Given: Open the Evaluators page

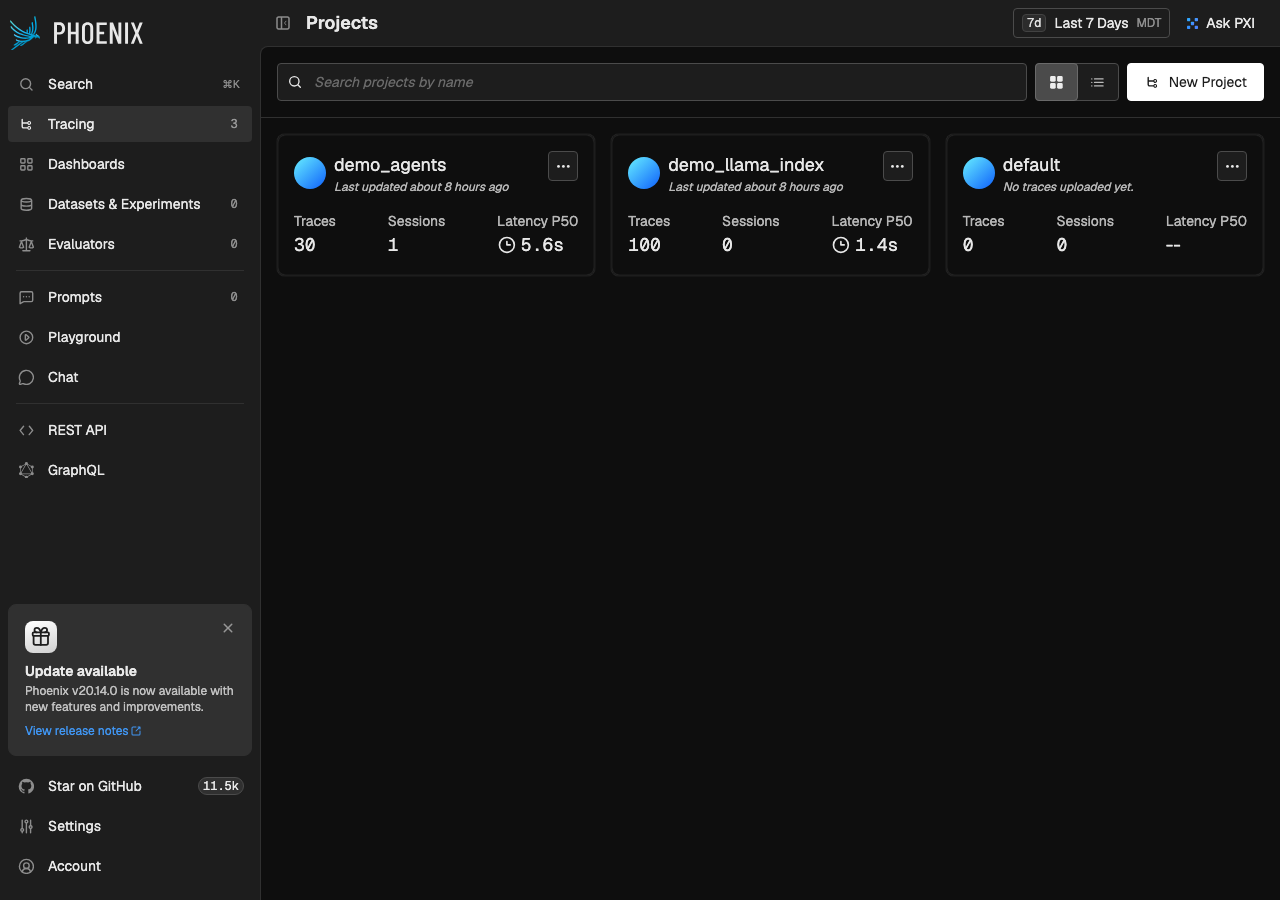Looking at the screenshot, I should click(130, 244).
